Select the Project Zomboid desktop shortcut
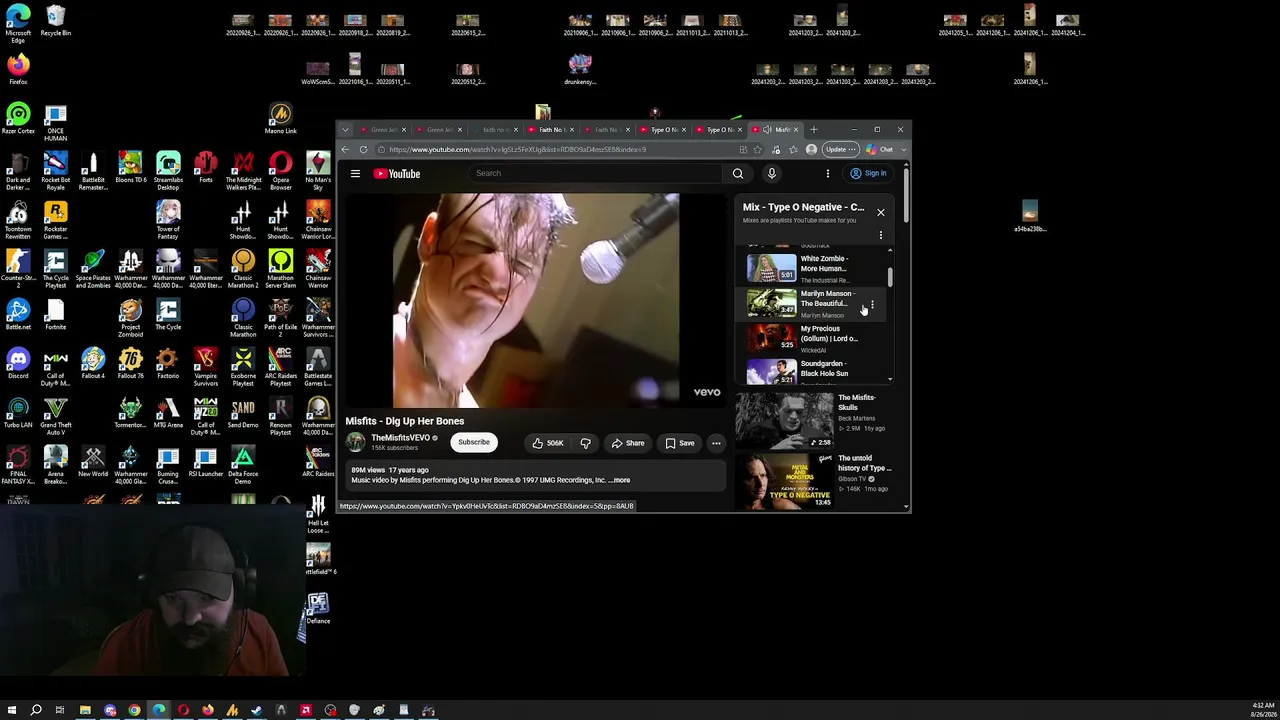Image resolution: width=1280 pixels, height=720 pixels. click(130, 317)
